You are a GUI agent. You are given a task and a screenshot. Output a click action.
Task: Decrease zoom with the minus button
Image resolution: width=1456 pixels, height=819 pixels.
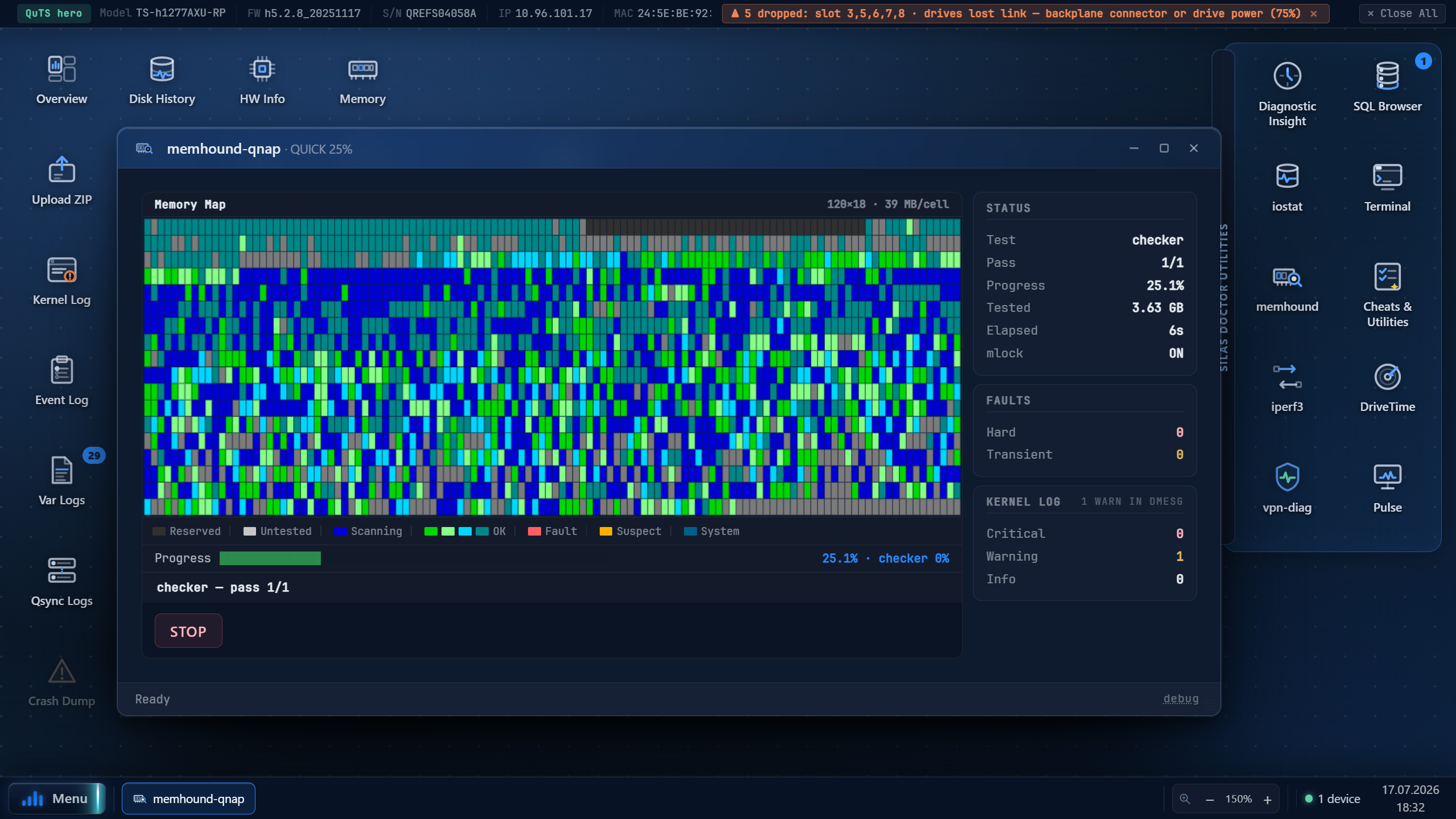click(1210, 799)
